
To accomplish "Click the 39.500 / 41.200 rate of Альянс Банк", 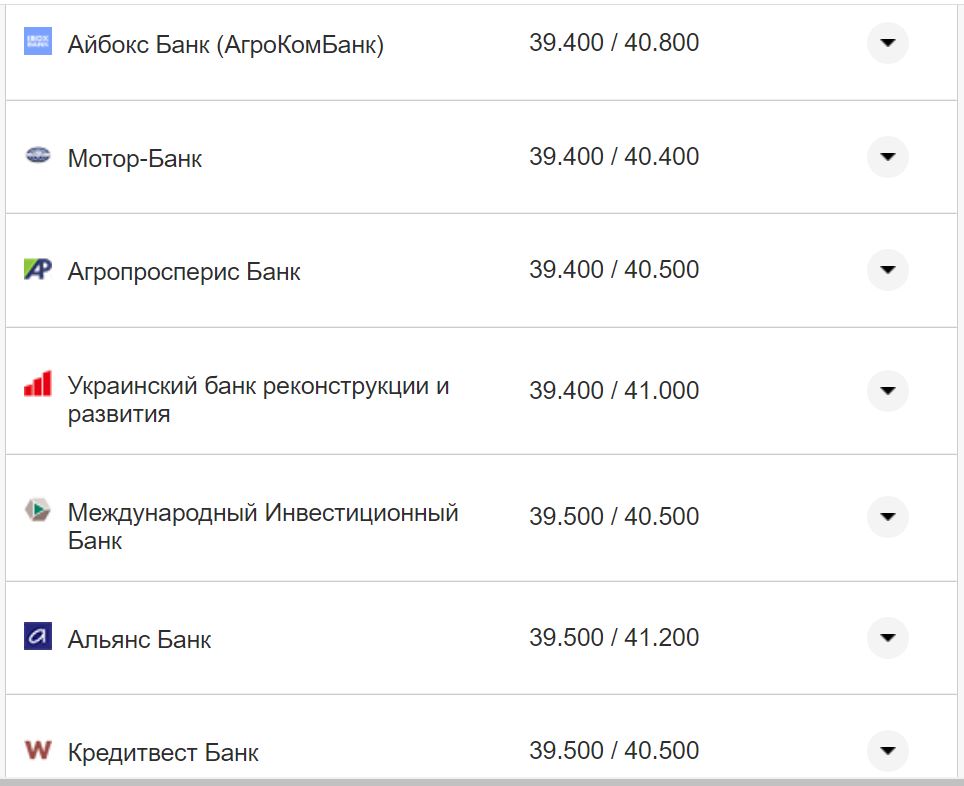I will (613, 637).
